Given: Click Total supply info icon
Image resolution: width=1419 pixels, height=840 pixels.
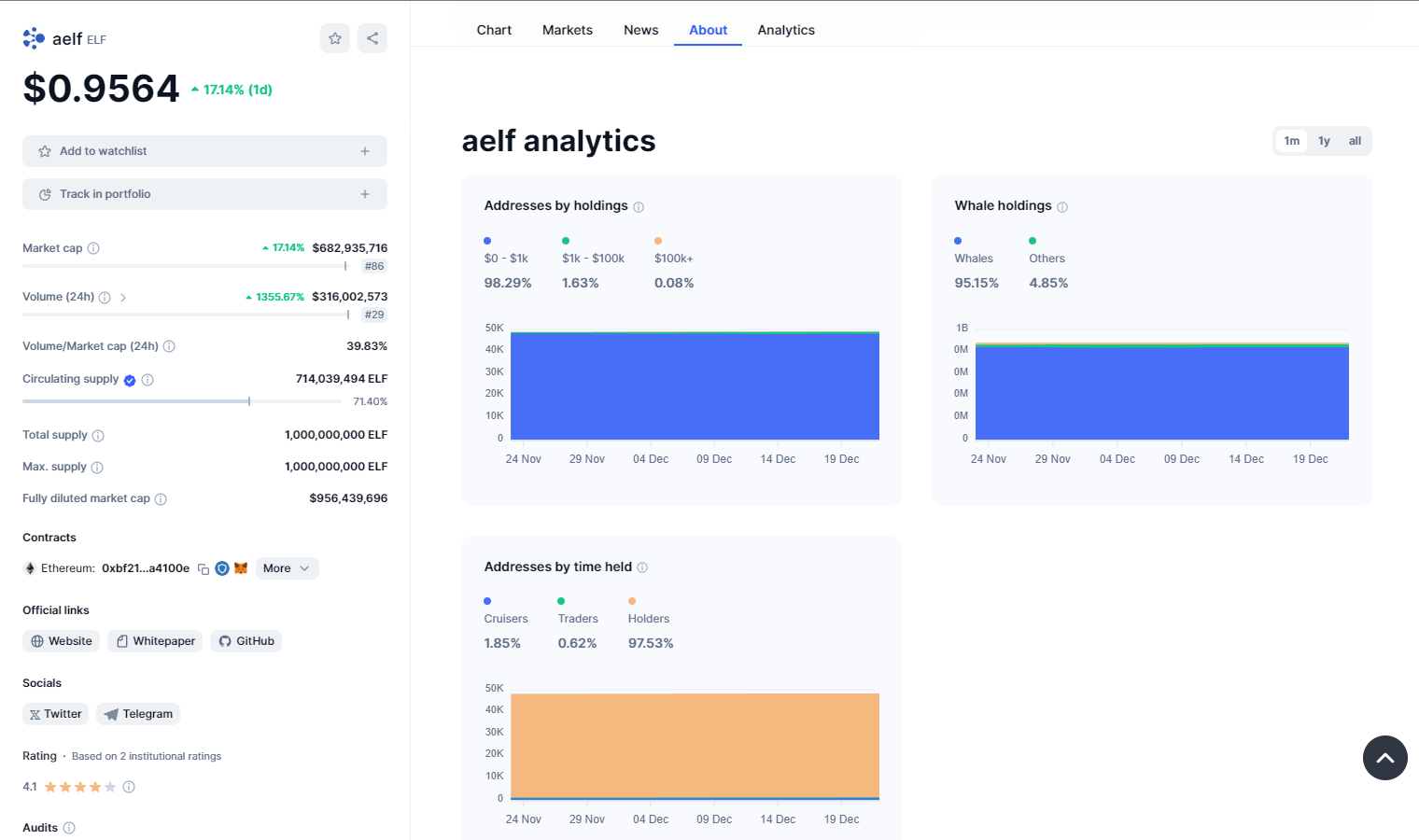Looking at the screenshot, I should [98, 436].
